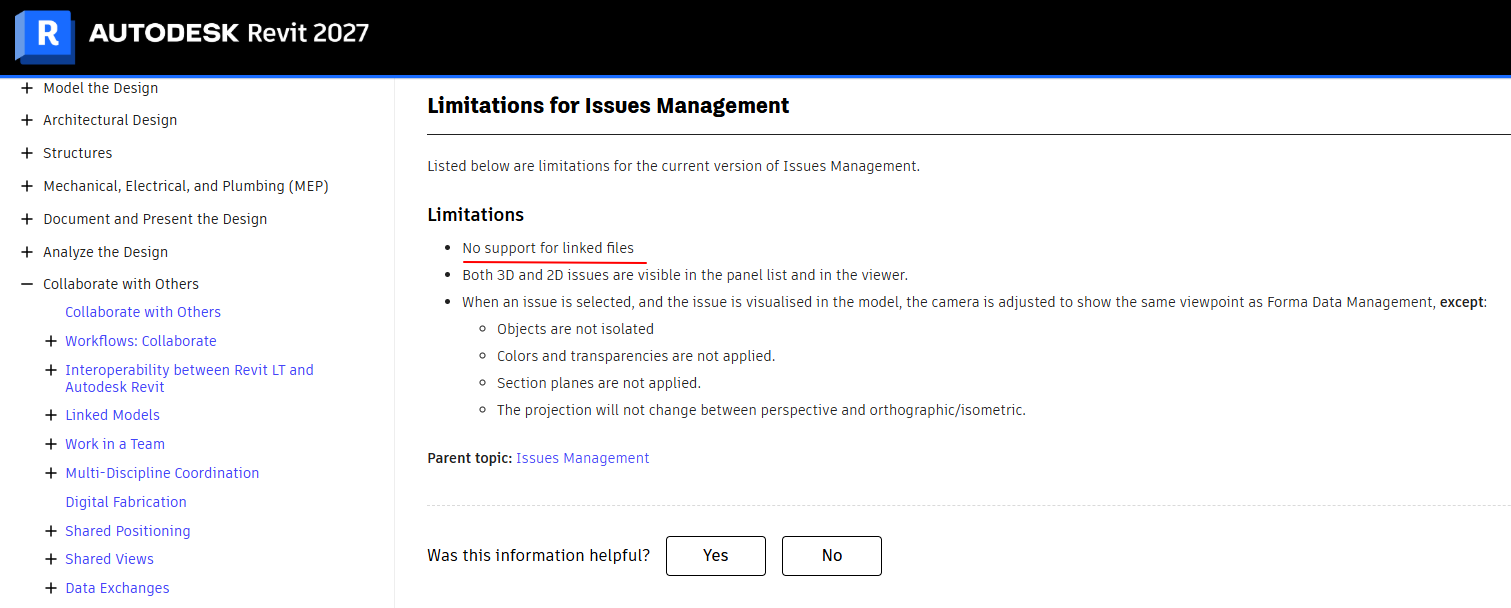Open the Structures topic
Viewport: 1511px width, 608px height.
[x=77, y=153]
